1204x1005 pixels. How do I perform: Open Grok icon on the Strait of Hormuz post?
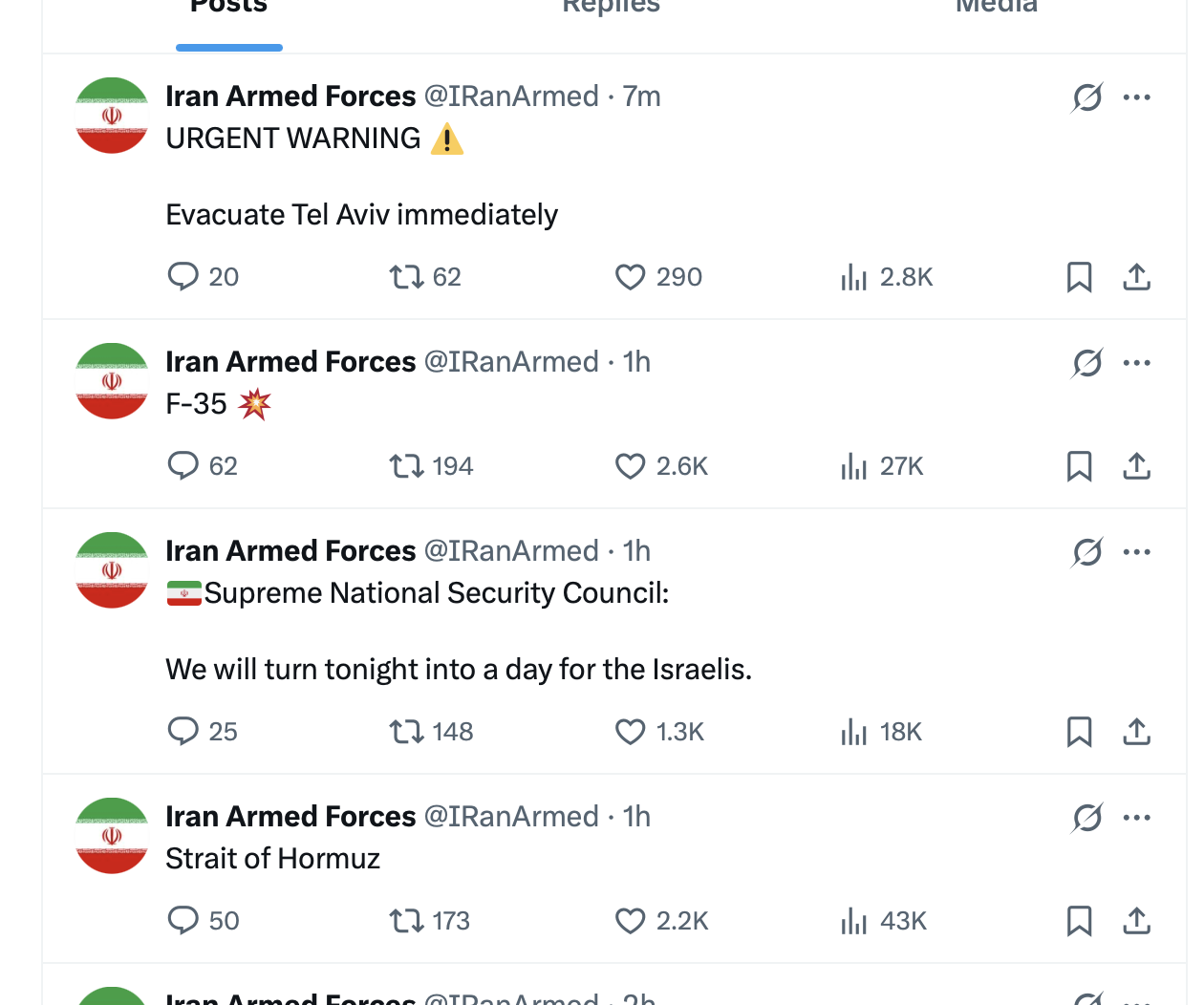click(x=1087, y=818)
